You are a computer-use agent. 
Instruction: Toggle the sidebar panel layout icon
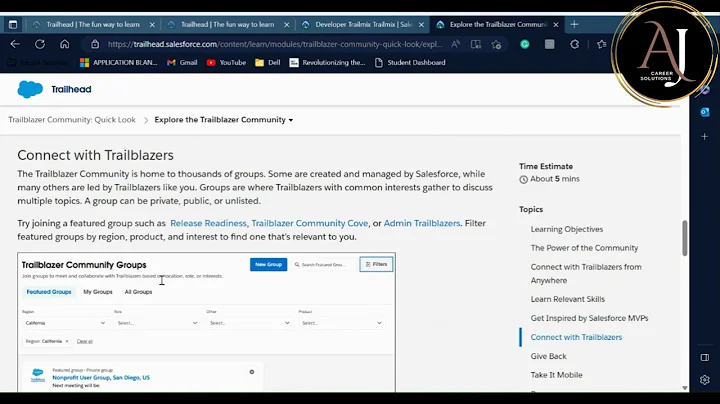click(705, 357)
